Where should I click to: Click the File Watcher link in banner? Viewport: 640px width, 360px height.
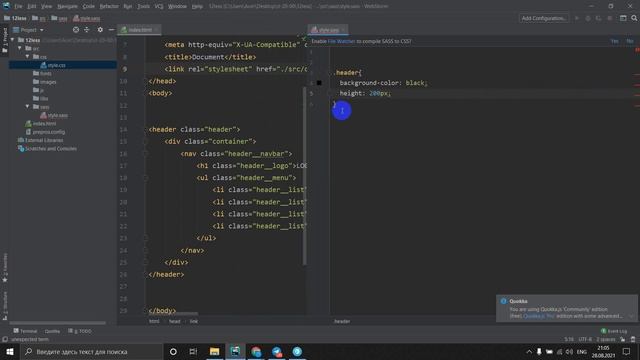(341, 41)
